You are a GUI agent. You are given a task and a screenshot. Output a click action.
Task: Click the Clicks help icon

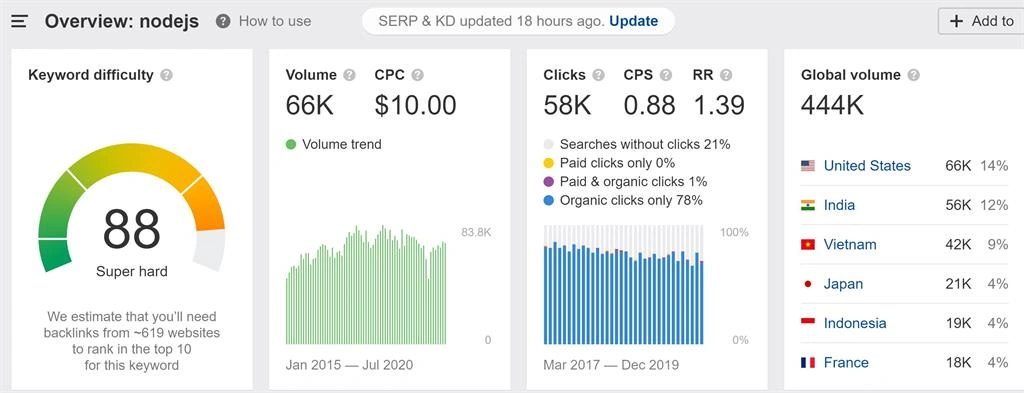click(598, 75)
